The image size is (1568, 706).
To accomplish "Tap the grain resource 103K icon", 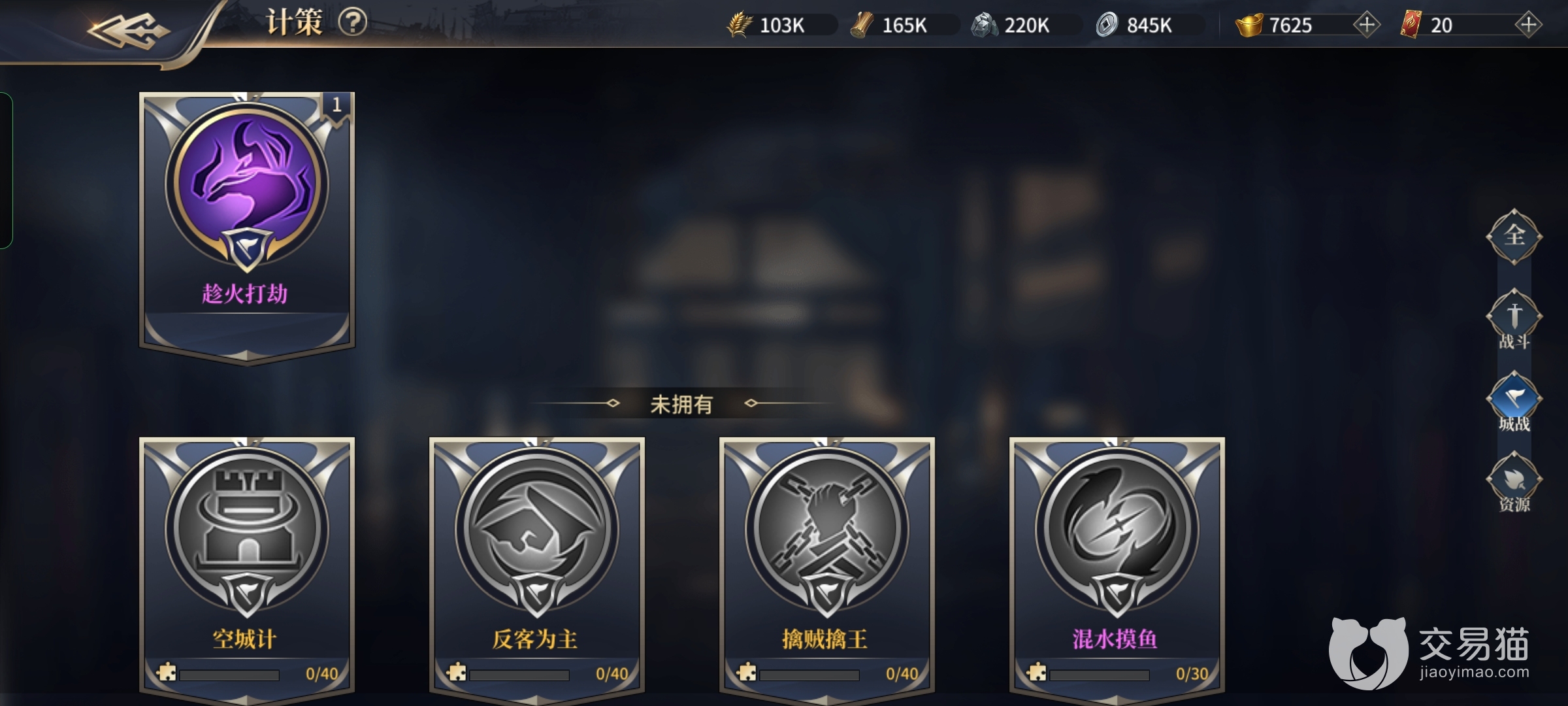I will pyautogui.click(x=740, y=25).
